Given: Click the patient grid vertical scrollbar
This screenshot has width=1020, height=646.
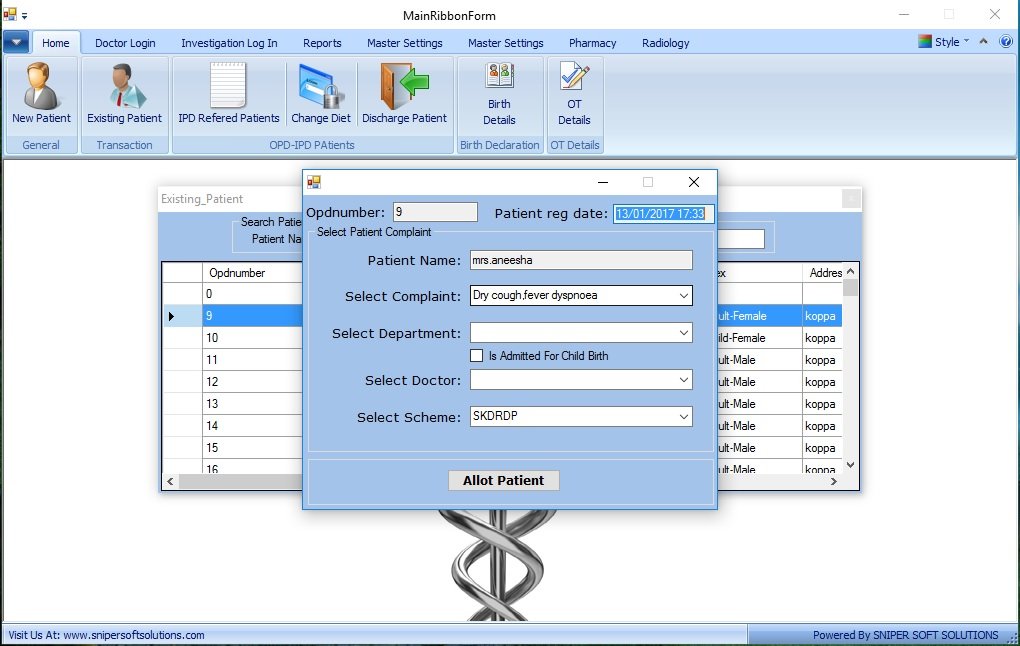Looking at the screenshot, I should (850, 370).
